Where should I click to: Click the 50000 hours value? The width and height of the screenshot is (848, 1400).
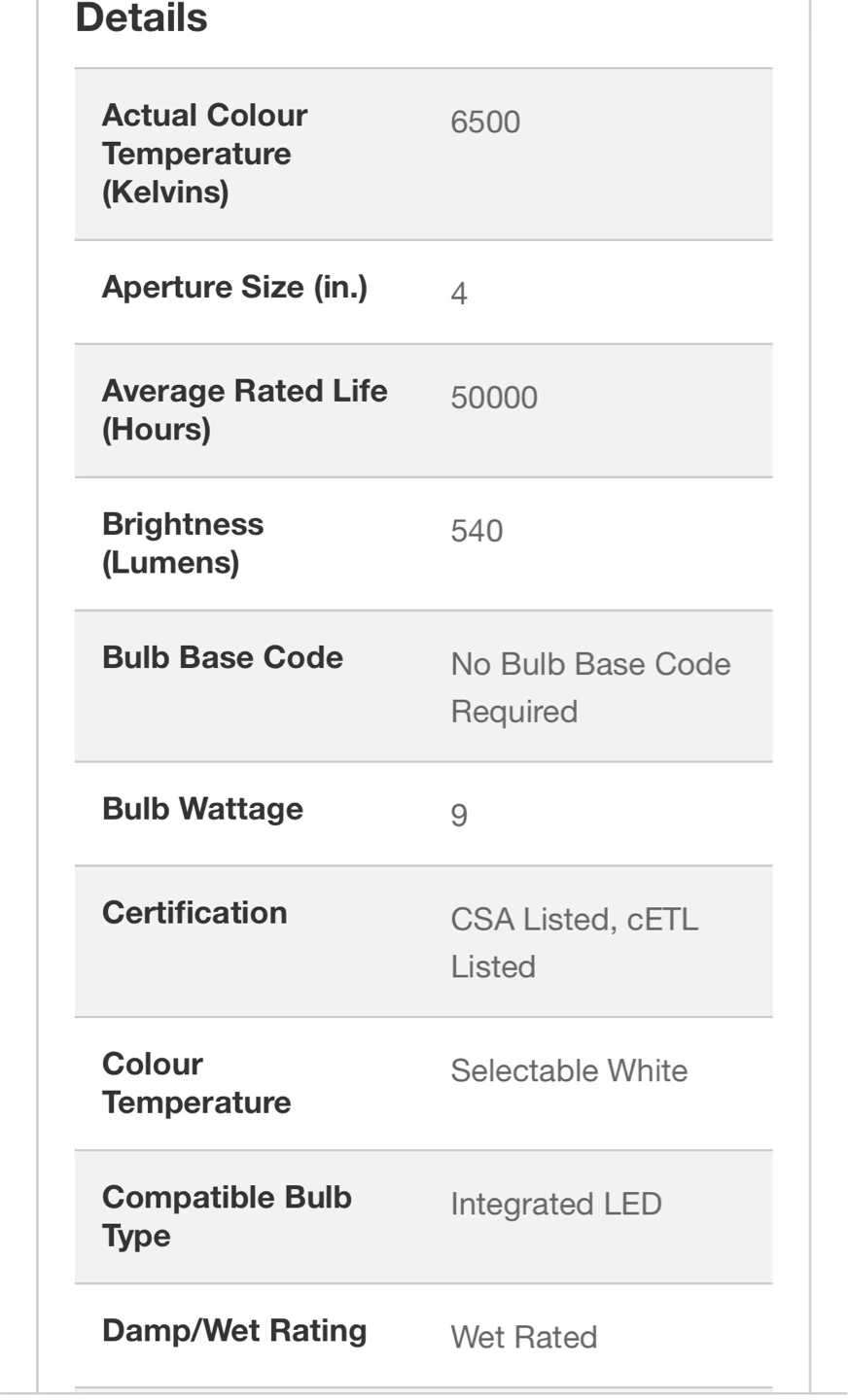click(x=494, y=398)
